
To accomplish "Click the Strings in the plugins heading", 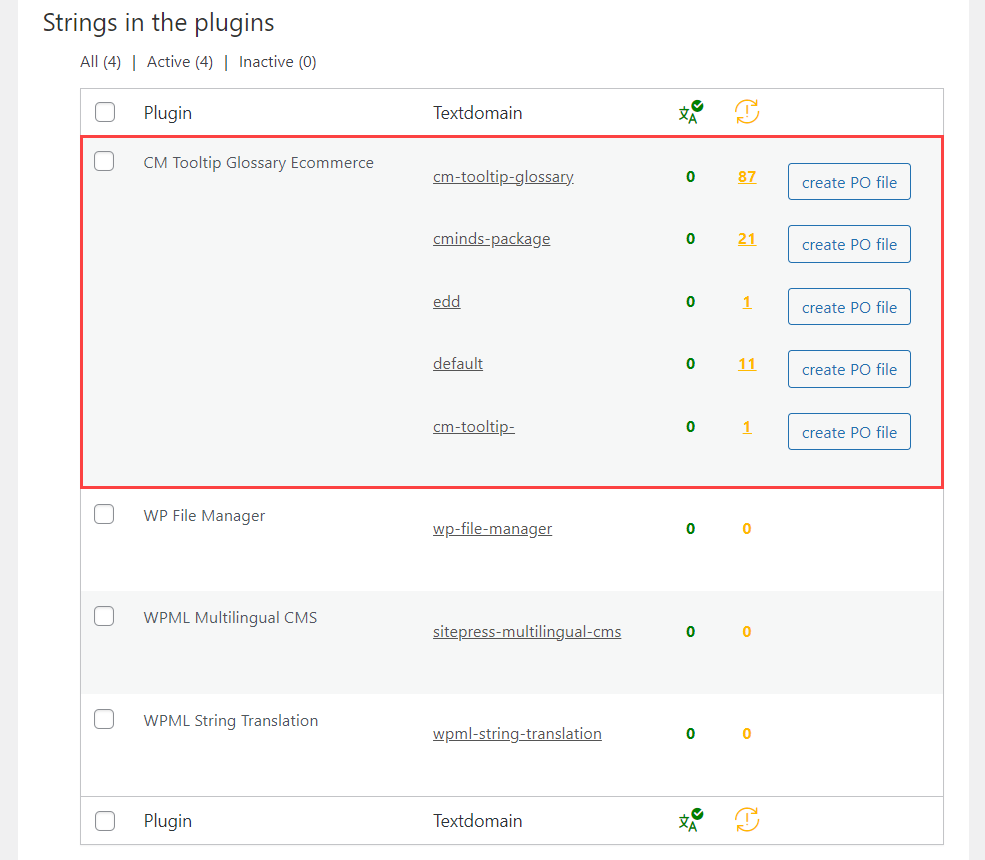I will pyautogui.click(x=158, y=23).
